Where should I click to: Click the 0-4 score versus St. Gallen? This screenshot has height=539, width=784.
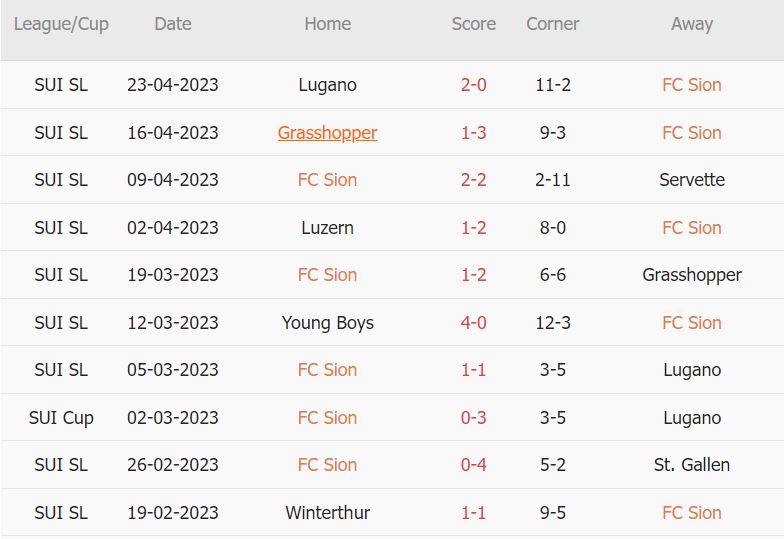(473, 465)
